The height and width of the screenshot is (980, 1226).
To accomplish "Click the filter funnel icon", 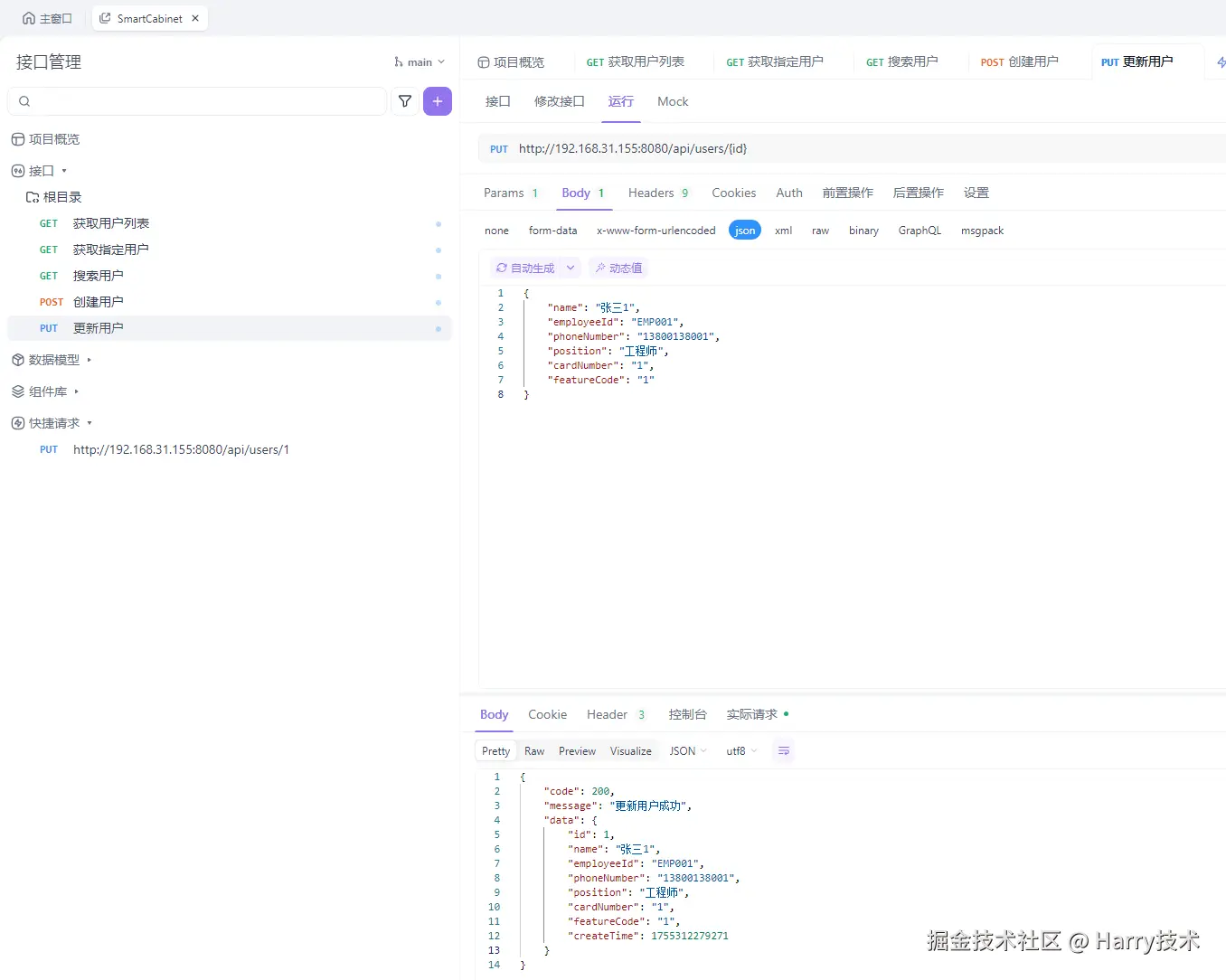I will [x=405, y=101].
